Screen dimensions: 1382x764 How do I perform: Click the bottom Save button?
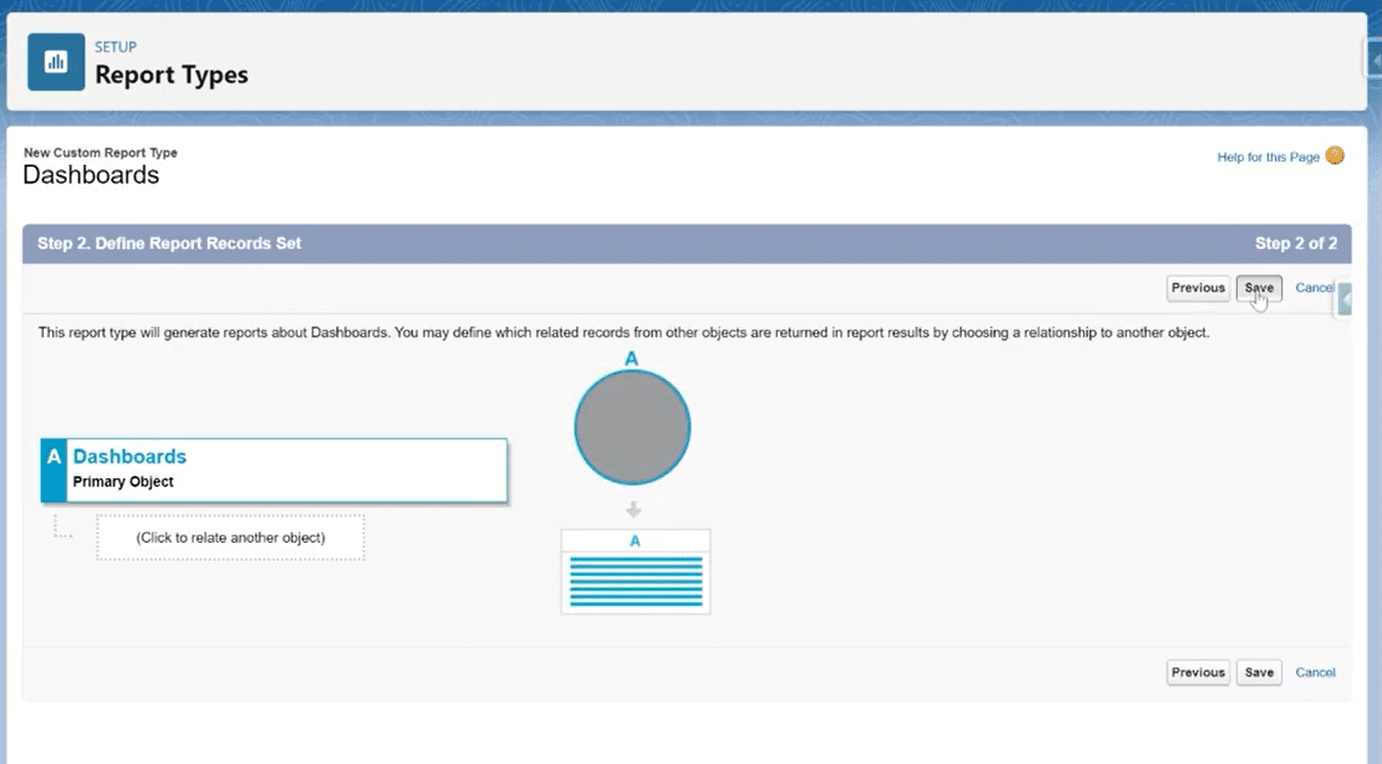(1259, 672)
